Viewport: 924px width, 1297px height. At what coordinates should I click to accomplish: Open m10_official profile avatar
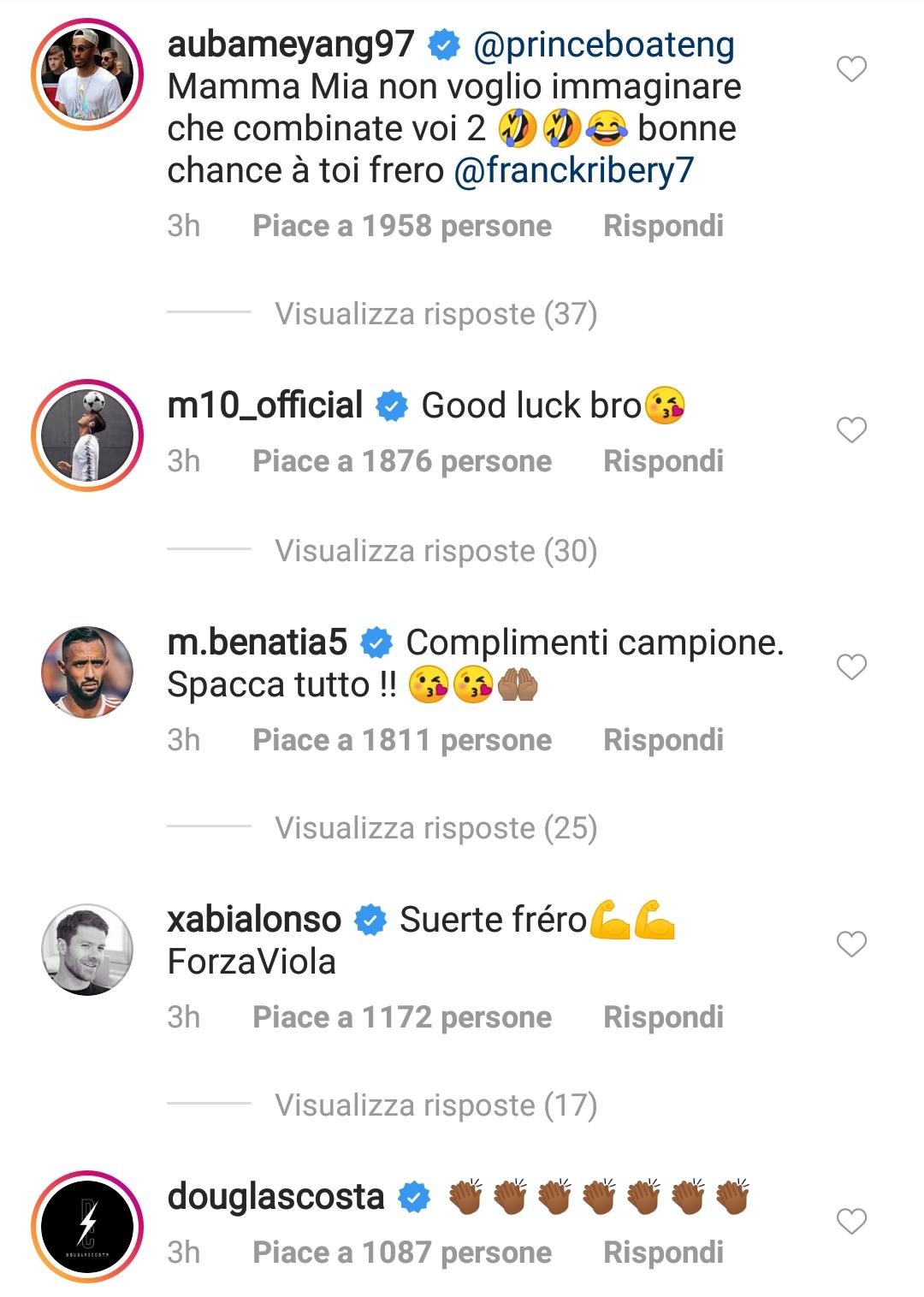click(87, 435)
